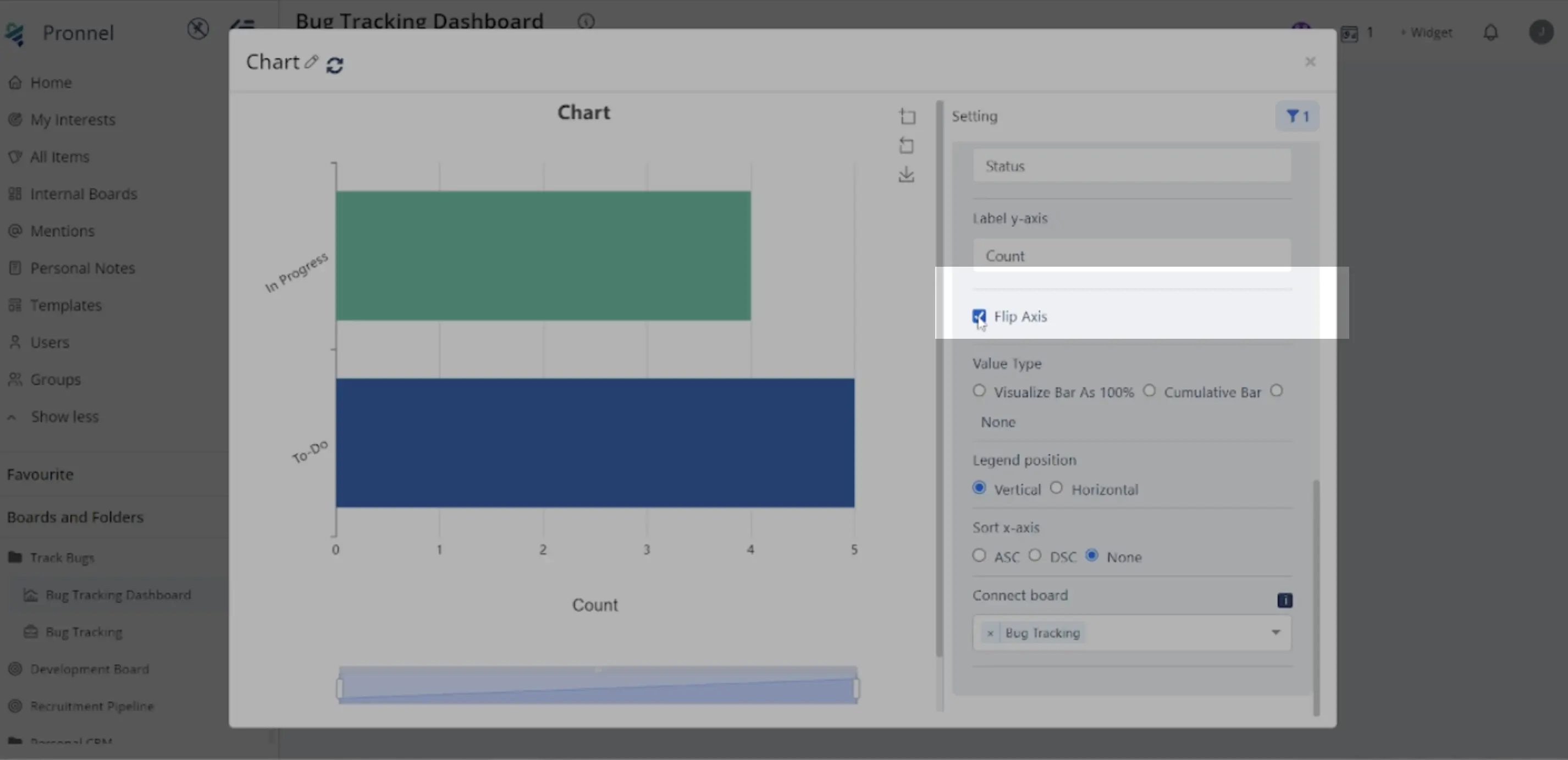
Task: Close the Chart dialog
Action: (1310, 62)
